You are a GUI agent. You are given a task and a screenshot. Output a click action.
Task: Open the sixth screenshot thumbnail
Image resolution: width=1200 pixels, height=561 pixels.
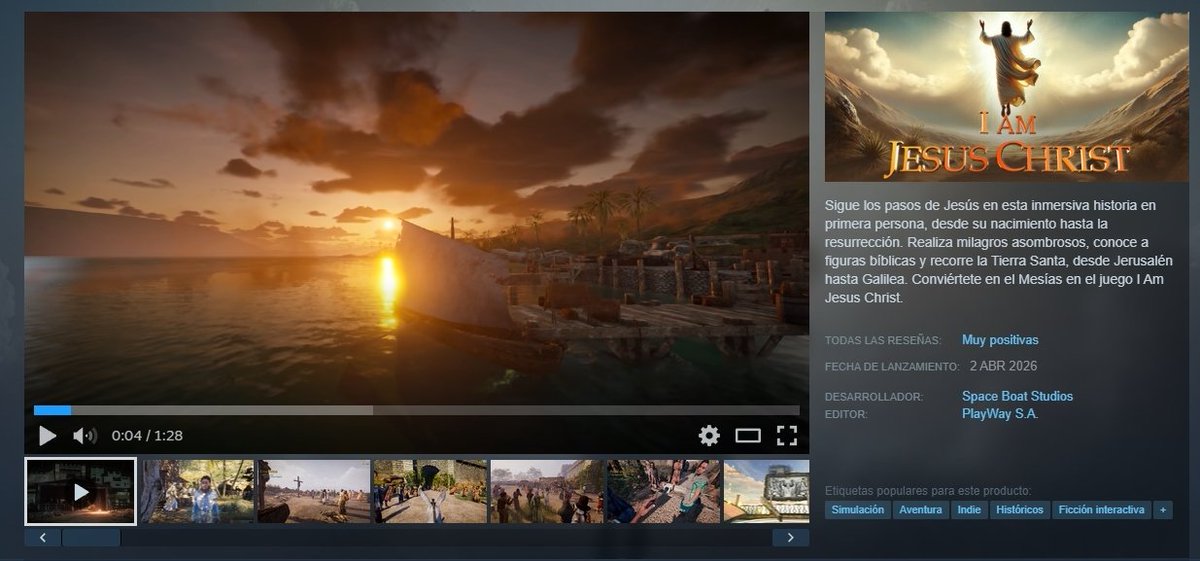click(x=663, y=491)
